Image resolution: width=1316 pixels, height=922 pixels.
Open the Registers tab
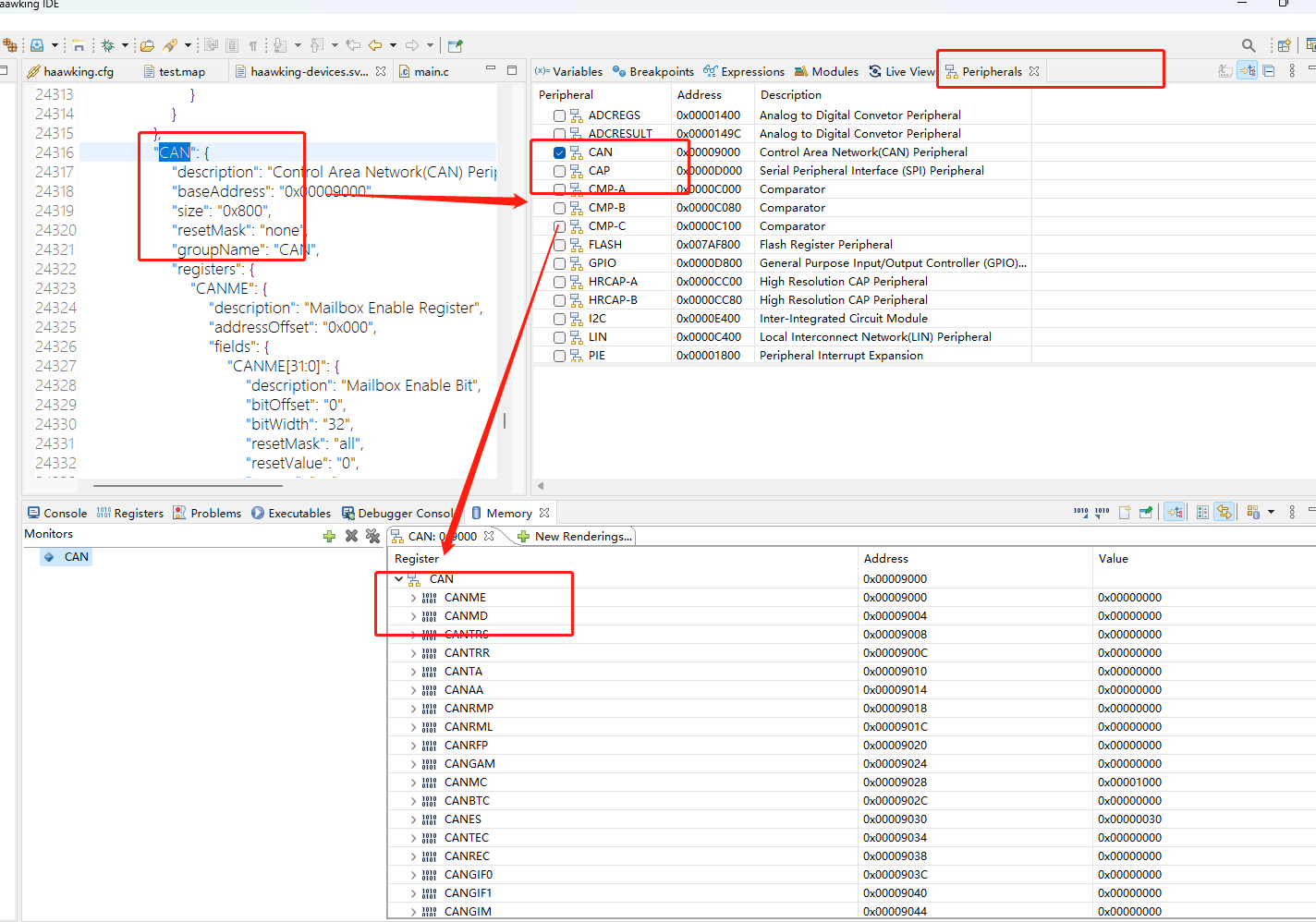[130, 513]
